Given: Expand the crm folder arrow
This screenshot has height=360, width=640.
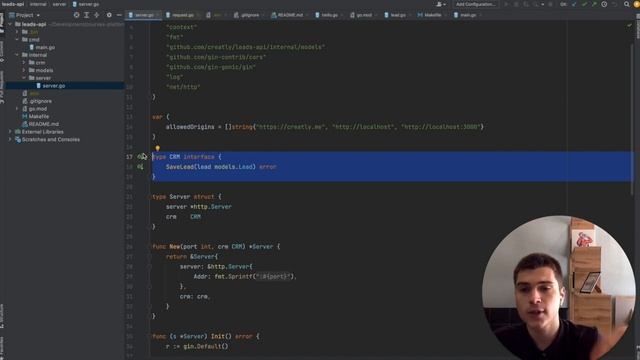Looking at the screenshot, I should [x=24, y=62].
